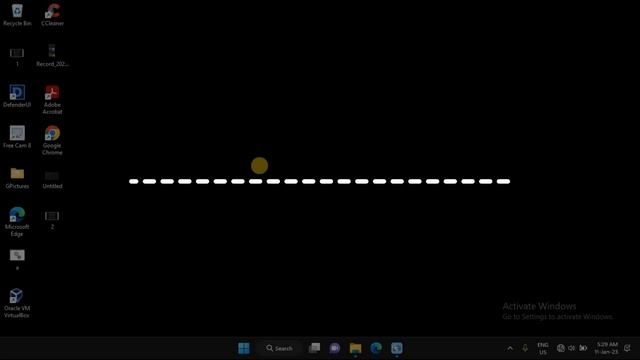Select the DefenderUI desktop shortcut

[x=17, y=96]
